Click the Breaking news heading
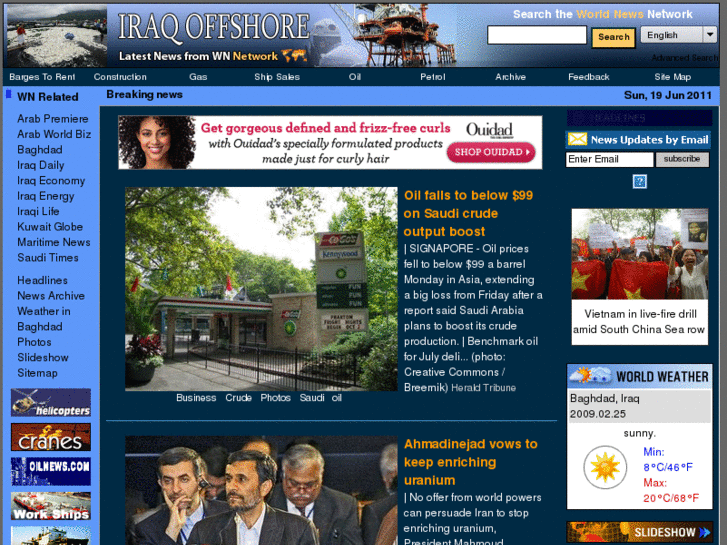727x545 pixels. tap(144, 95)
